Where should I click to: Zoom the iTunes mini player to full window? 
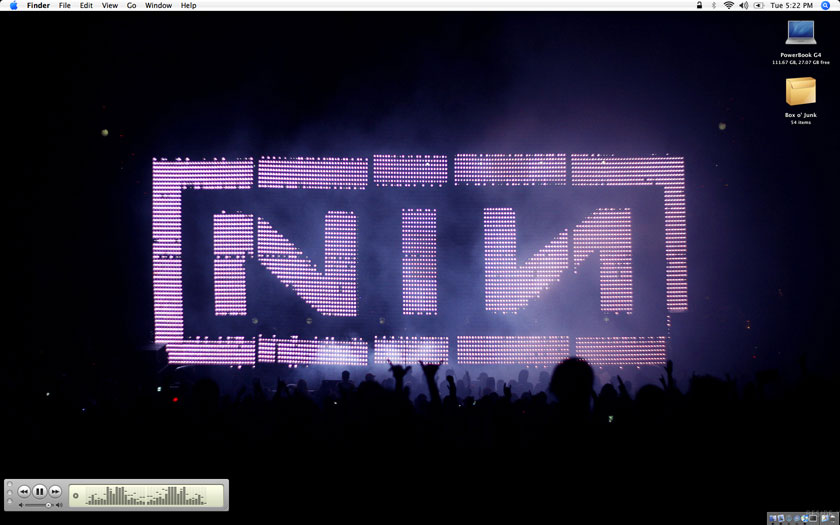[10, 501]
